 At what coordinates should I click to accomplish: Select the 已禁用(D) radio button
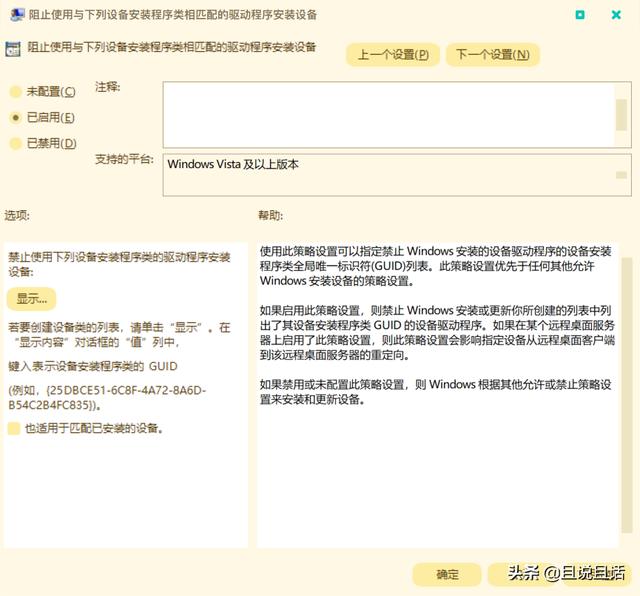pyautogui.click(x=16, y=143)
